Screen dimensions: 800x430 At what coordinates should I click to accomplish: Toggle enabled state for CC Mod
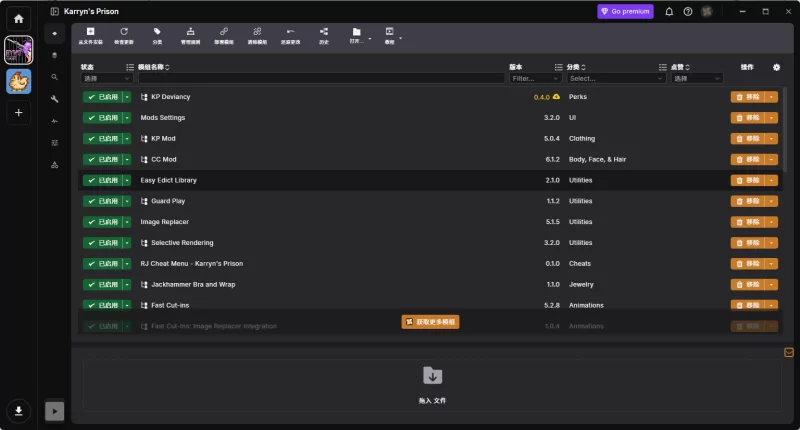103,160
